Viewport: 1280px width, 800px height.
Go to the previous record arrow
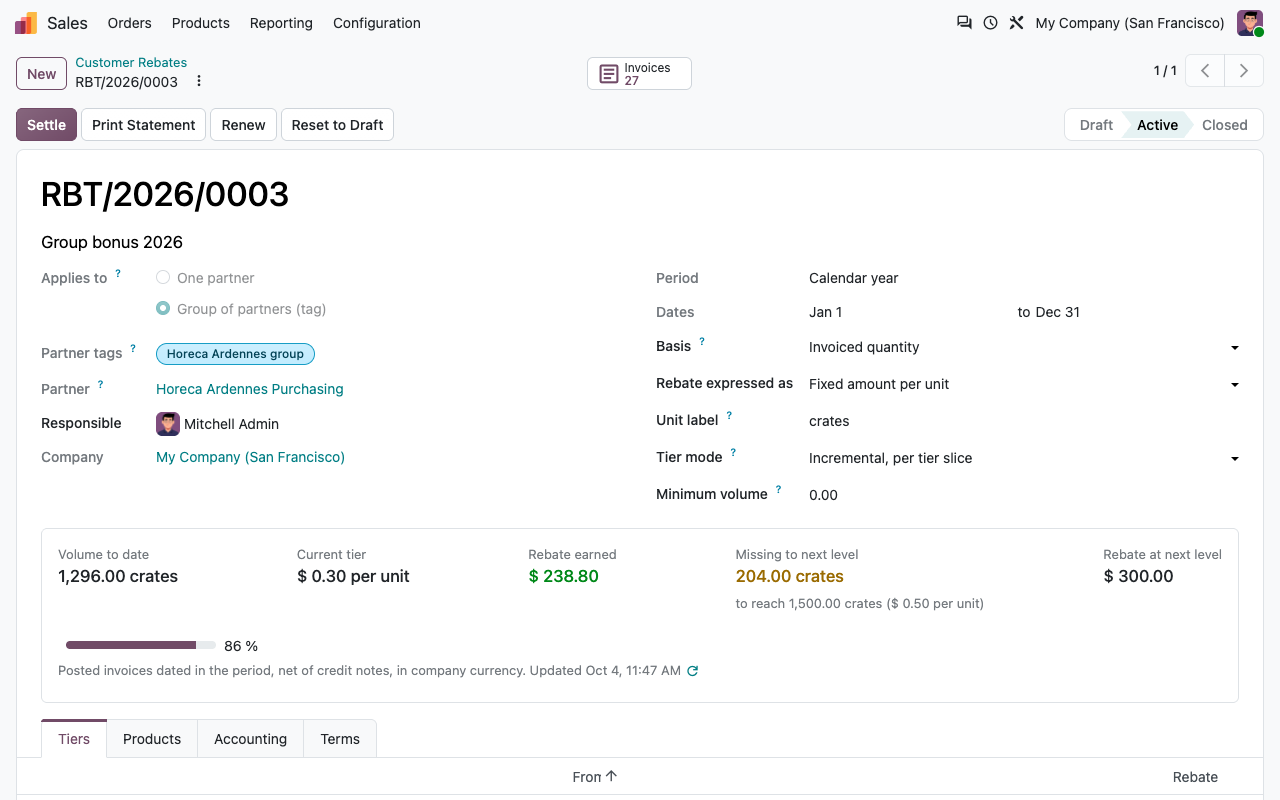point(1206,71)
